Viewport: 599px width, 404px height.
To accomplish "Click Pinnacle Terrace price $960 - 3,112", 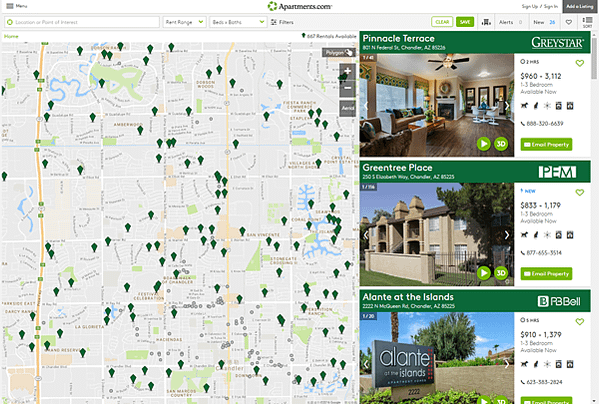I will [x=541, y=76].
